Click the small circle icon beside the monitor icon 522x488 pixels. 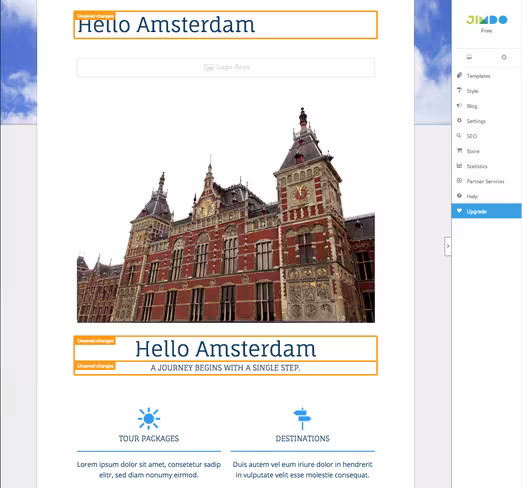504,57
